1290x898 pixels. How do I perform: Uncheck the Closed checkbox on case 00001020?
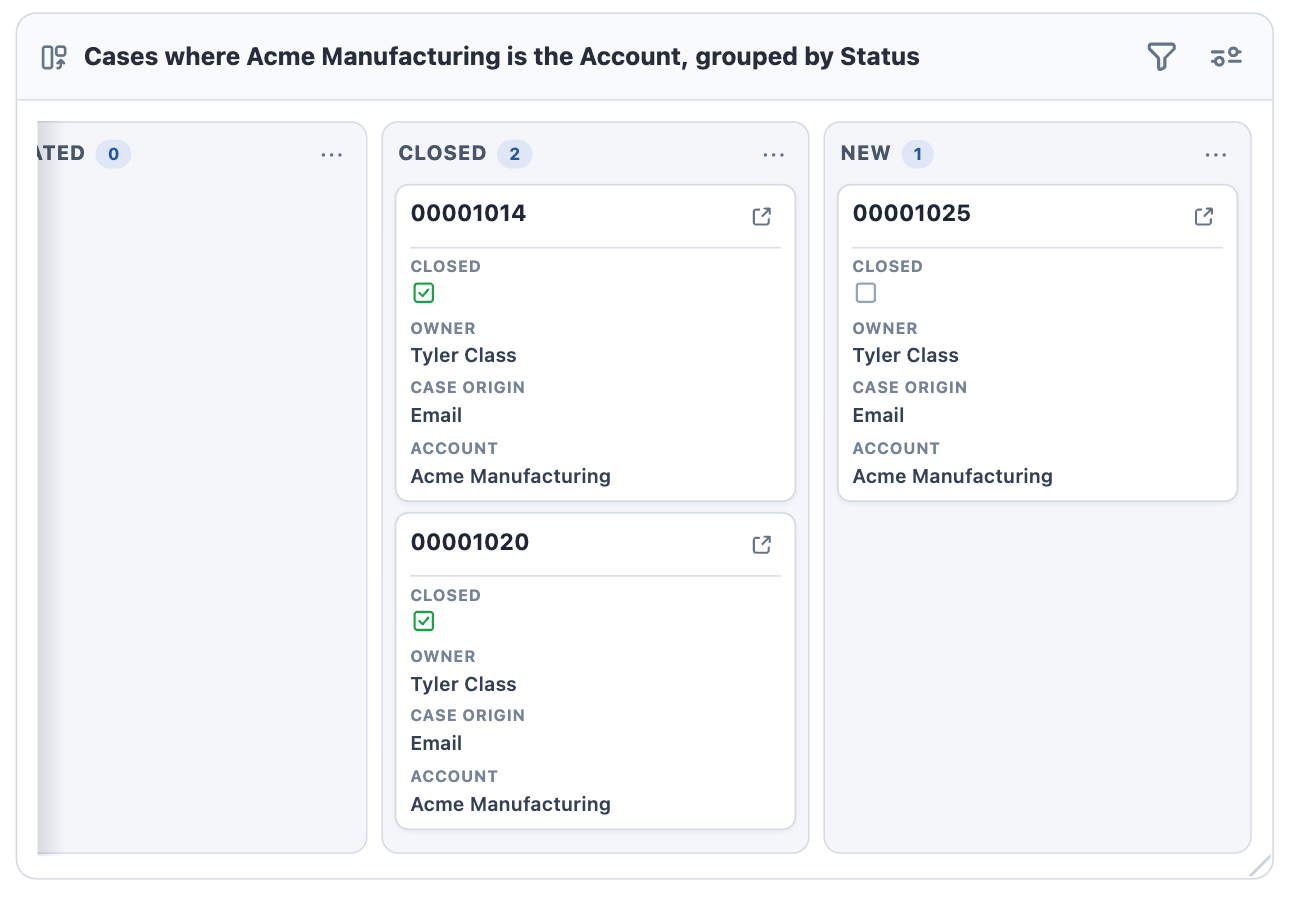pyautogui.click(x=424, y=621)
